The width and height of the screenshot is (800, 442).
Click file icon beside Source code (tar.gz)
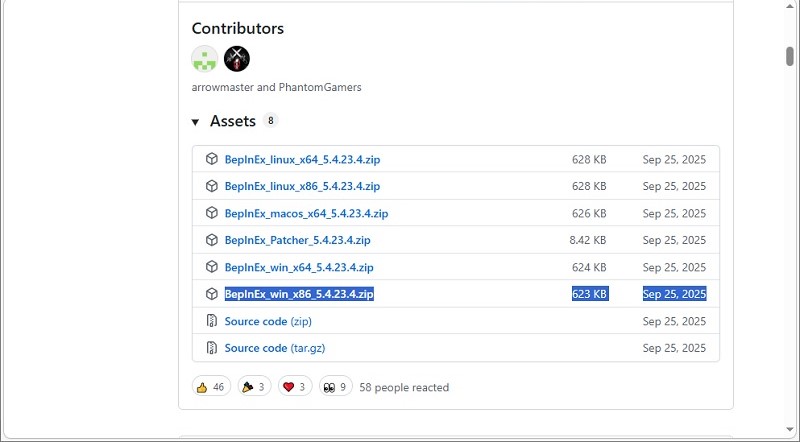tap(212, 348)
